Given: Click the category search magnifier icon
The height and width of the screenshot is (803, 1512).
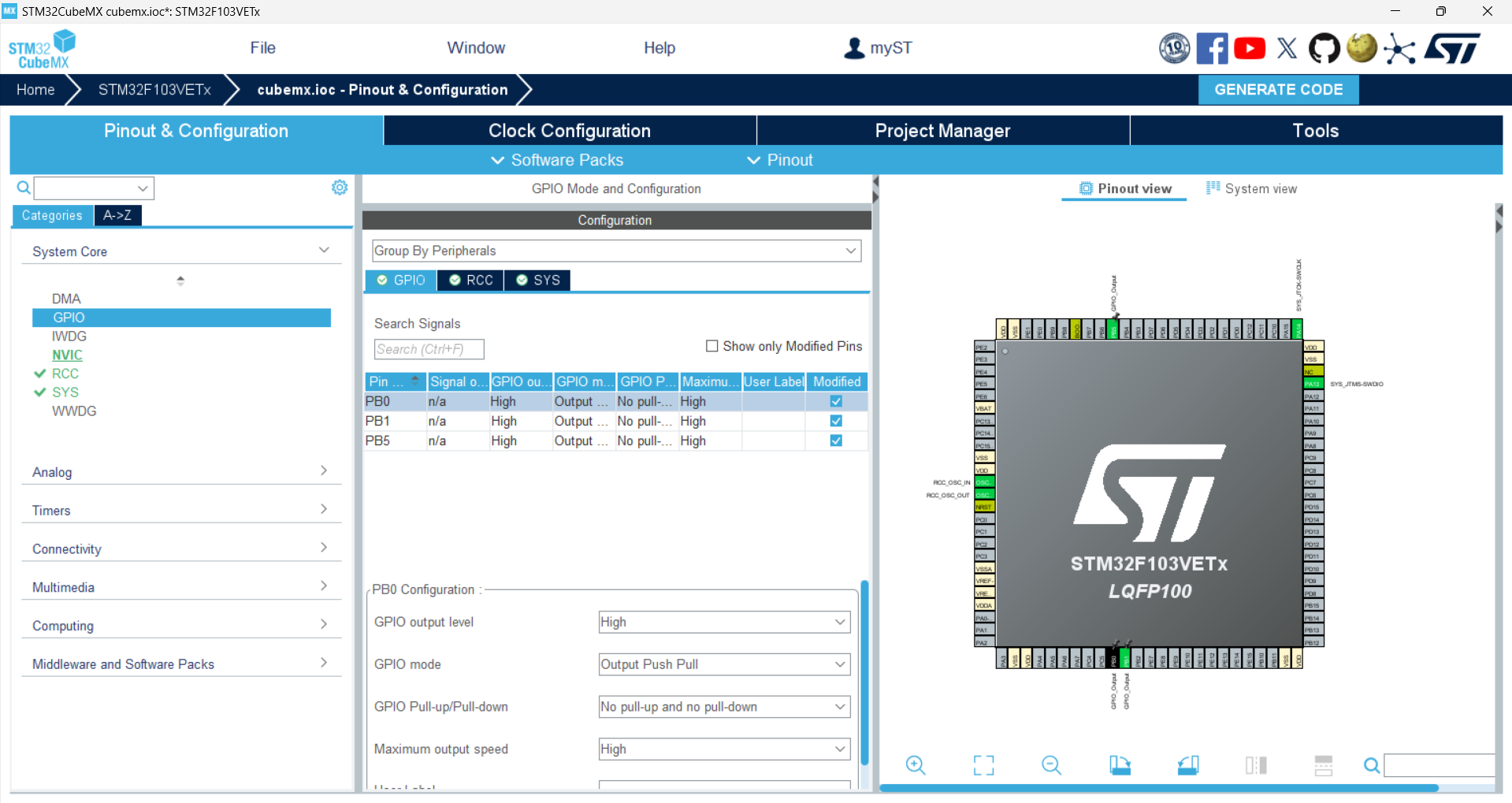Looking at the screenshot, I should [24, 188].
